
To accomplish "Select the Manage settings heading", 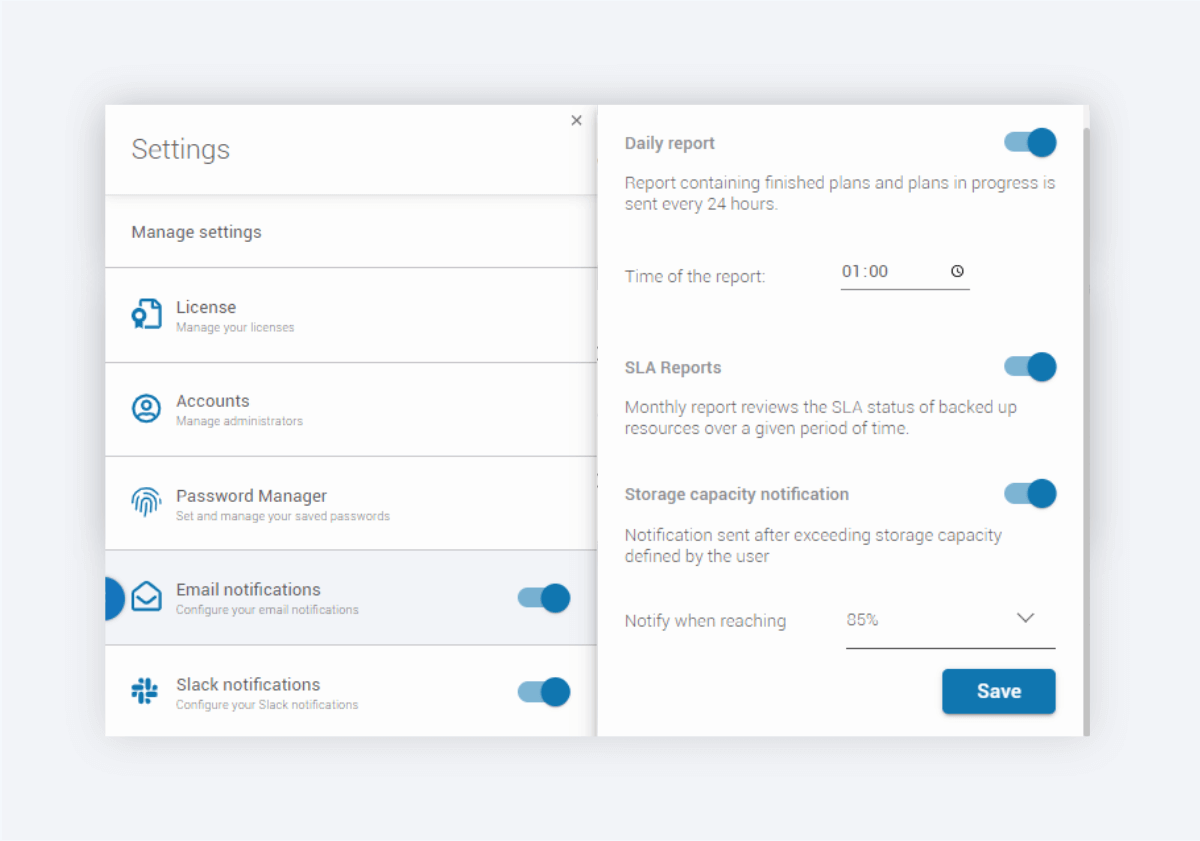I will click(197, 232).
